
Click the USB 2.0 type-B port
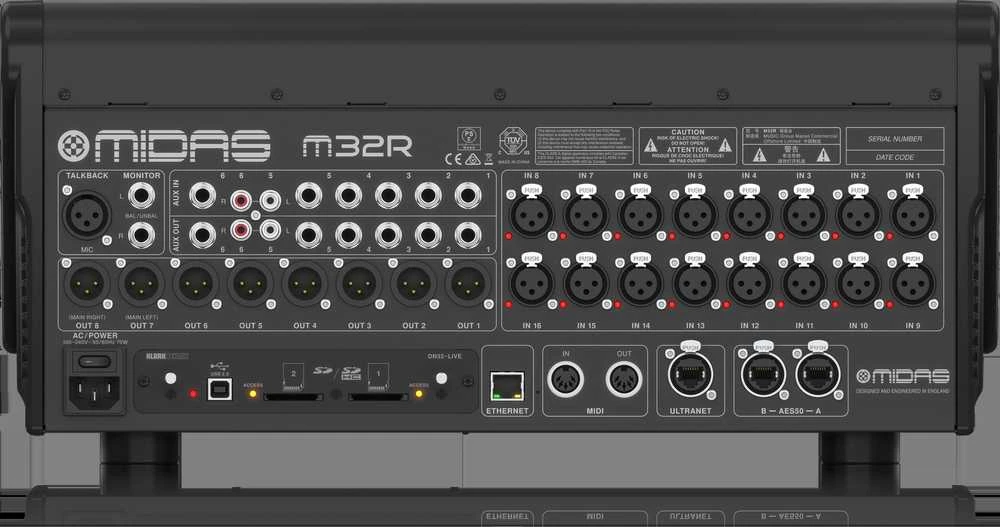tap(219, 388)
